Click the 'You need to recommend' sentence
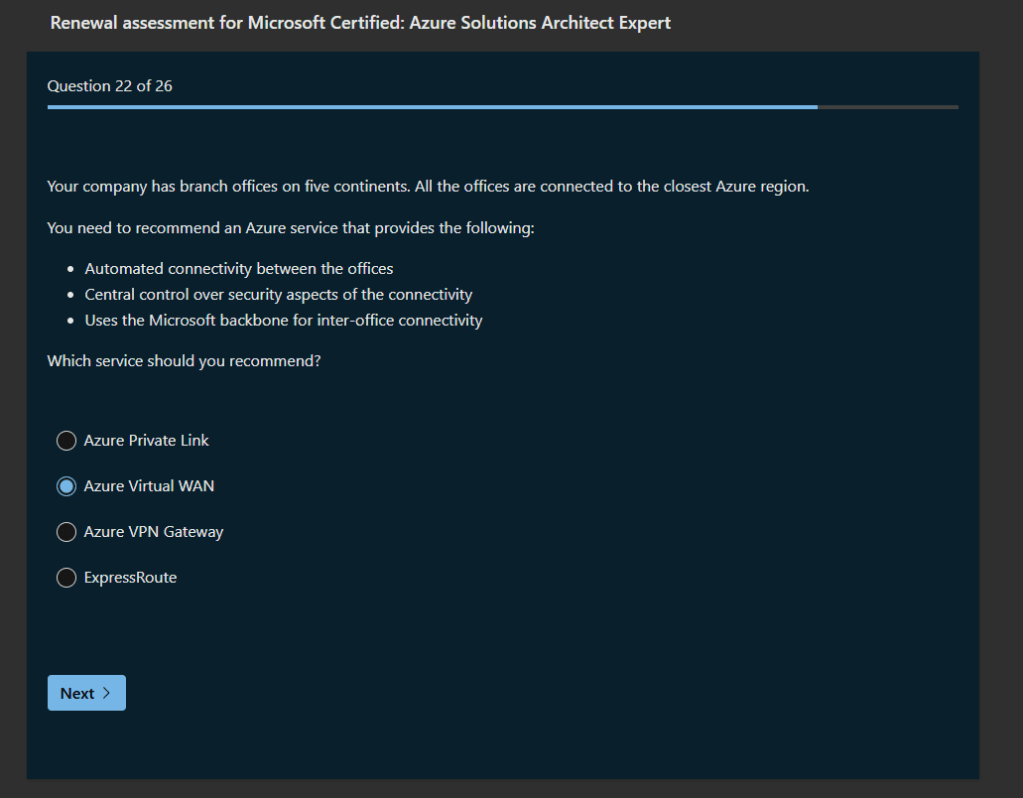Viewport: 1023px width, 798px height. tap(290, 228)
